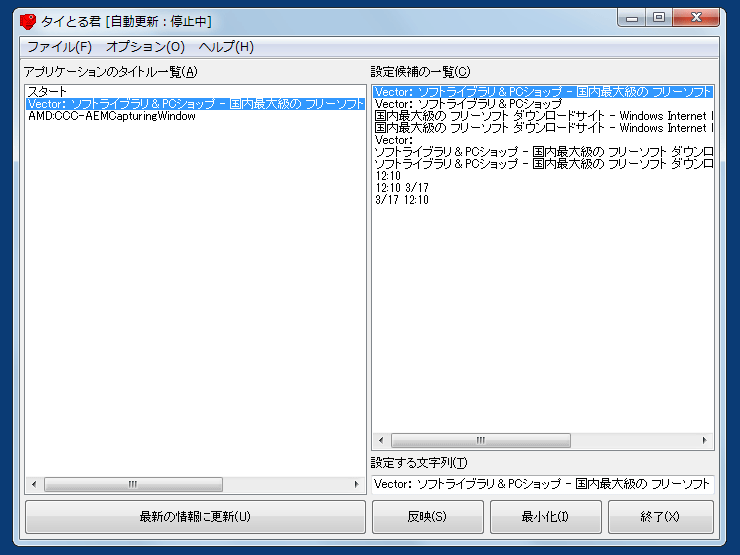Viewport: 740px width, 555px height.
Task: Click left list scrollbar left arrow
Action: (x=34, y=484)
